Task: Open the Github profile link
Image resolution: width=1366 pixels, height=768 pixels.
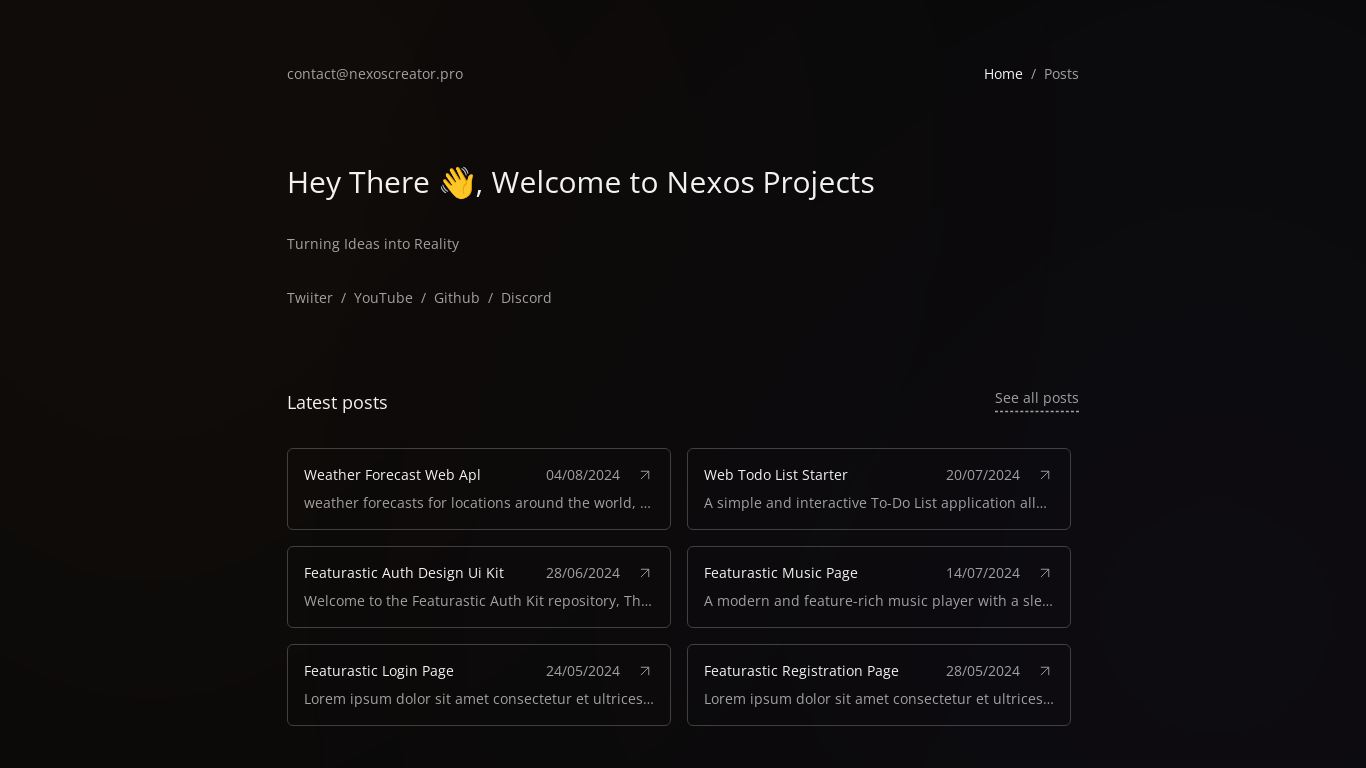Action: coord(457,298)
